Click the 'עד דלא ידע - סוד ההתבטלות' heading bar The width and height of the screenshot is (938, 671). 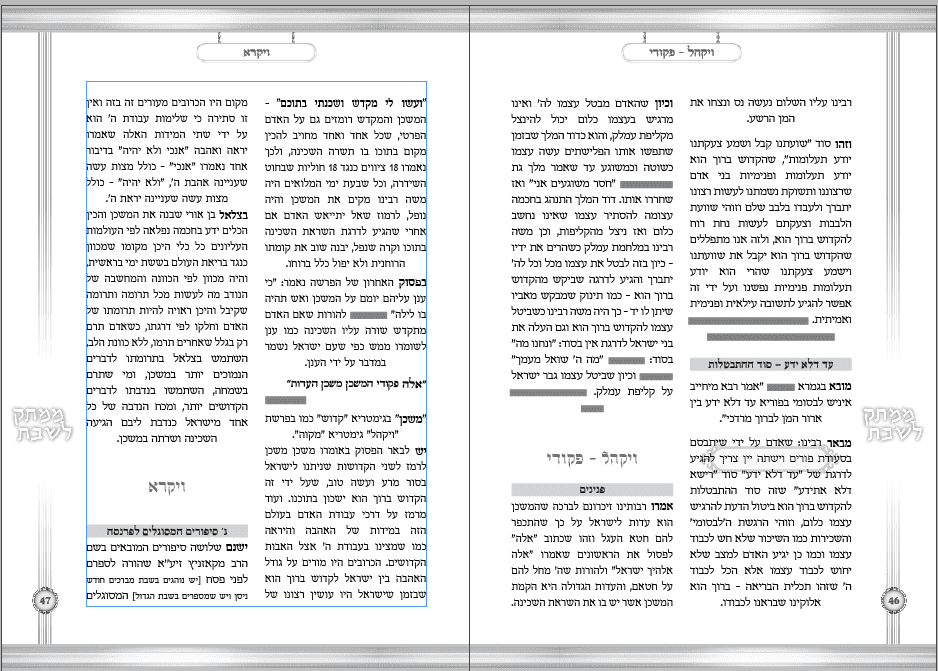pos(770,364)
